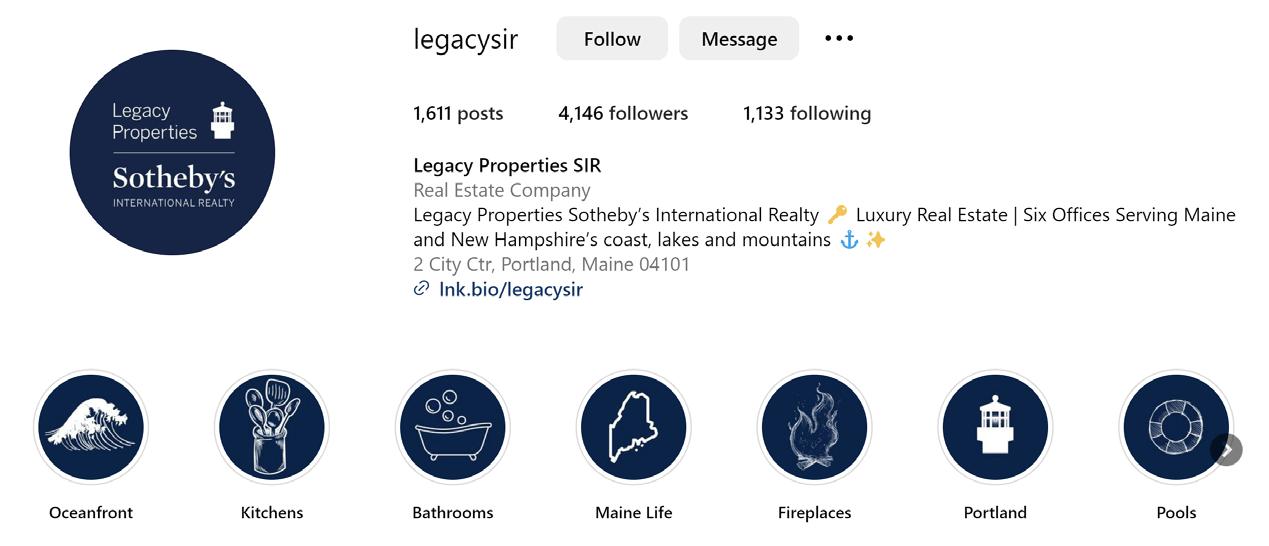Open the Pools life-ring highlight icon
The height and width of the screenshot is (546, 1269).
click(x=1176, y=428)
